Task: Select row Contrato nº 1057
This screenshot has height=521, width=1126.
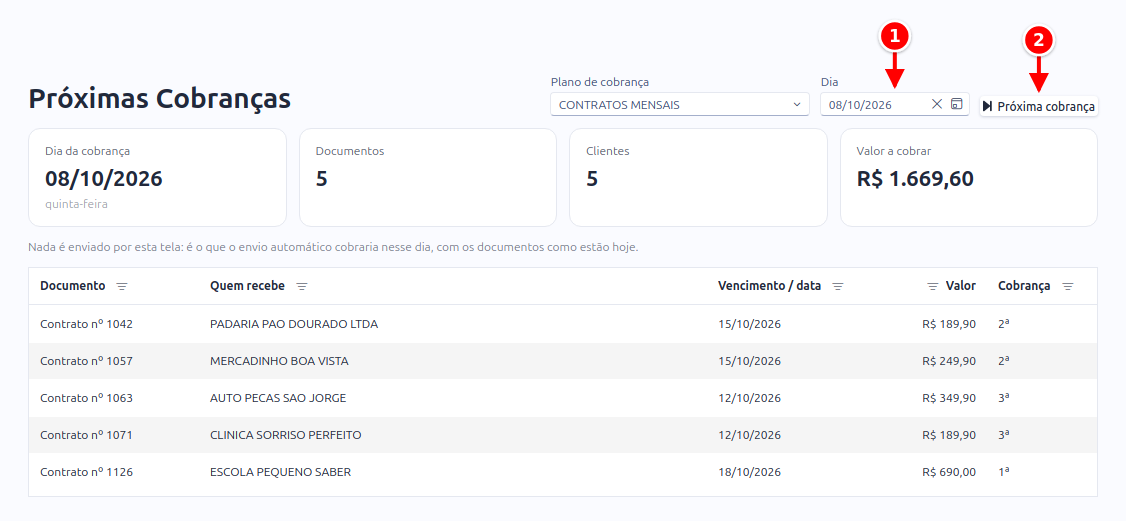Action: [563, 361]
